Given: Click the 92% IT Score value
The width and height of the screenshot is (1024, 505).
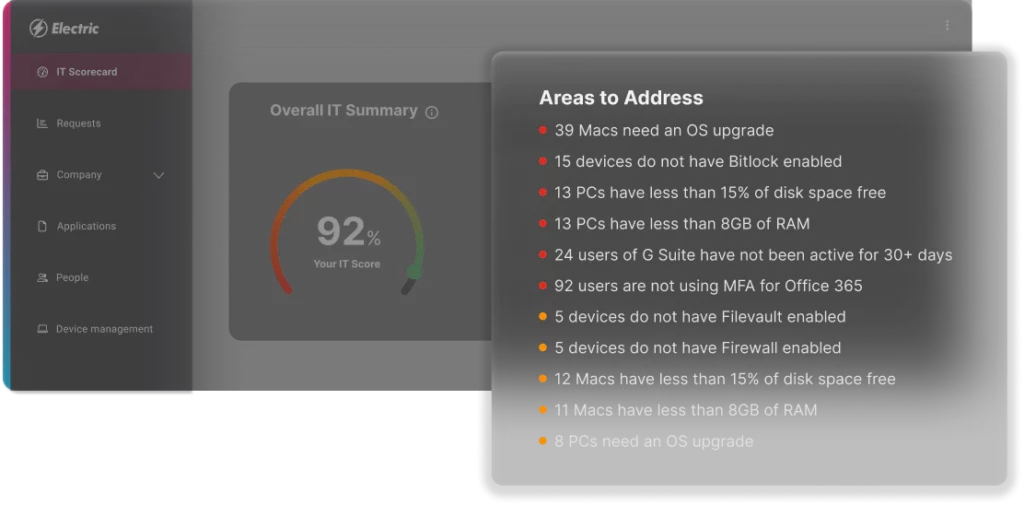Looking at the screenshot, I should coord(347,232).
